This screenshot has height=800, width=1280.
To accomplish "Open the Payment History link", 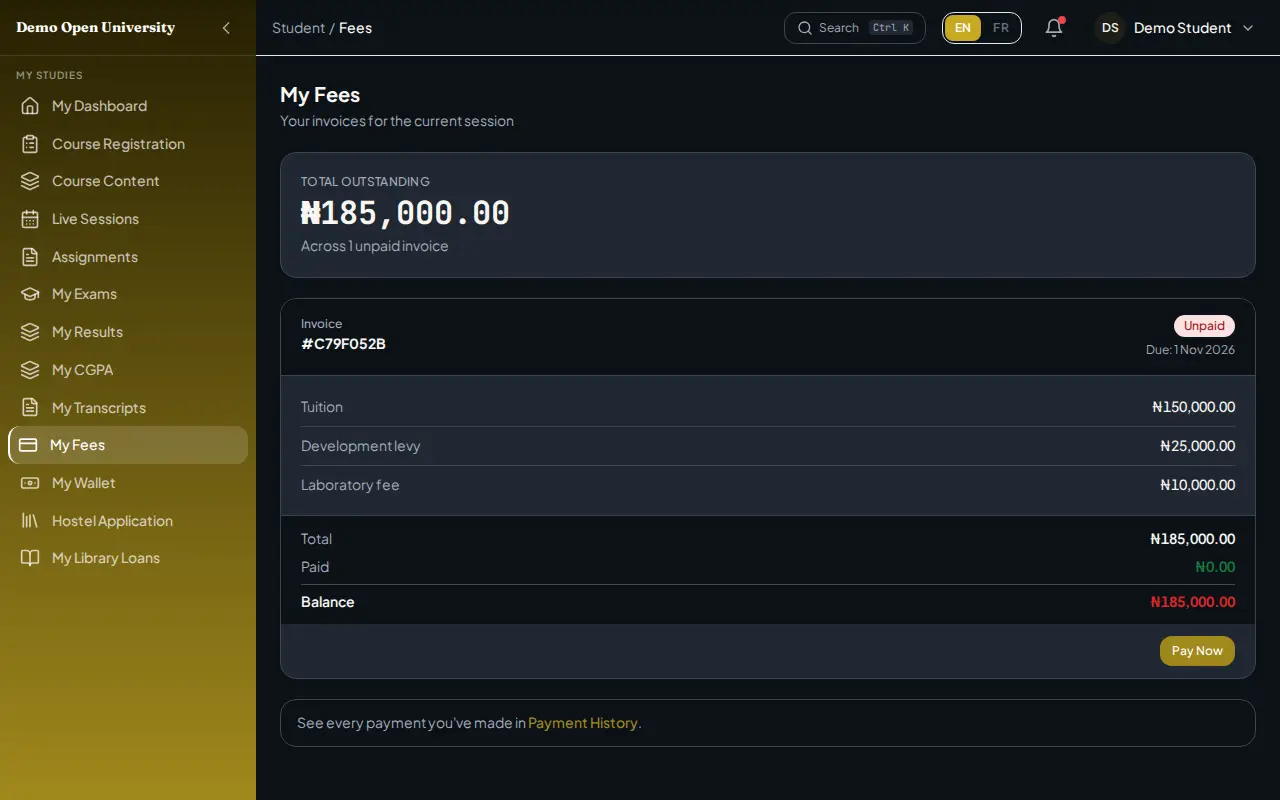I will [x=583, y=723].
